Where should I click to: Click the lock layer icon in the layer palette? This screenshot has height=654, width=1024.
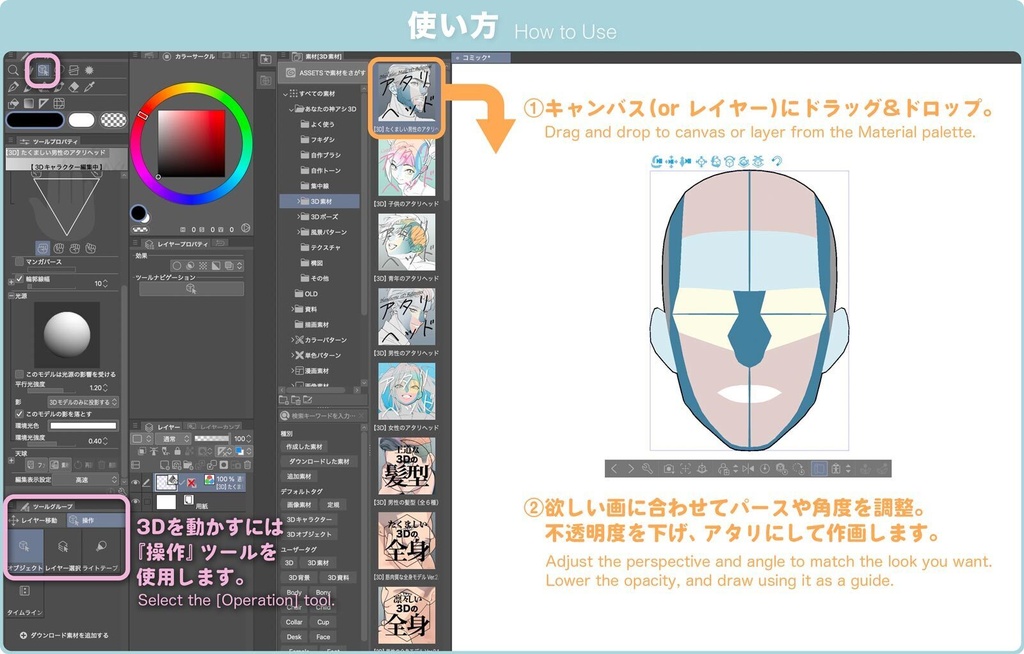pos(177,451)
